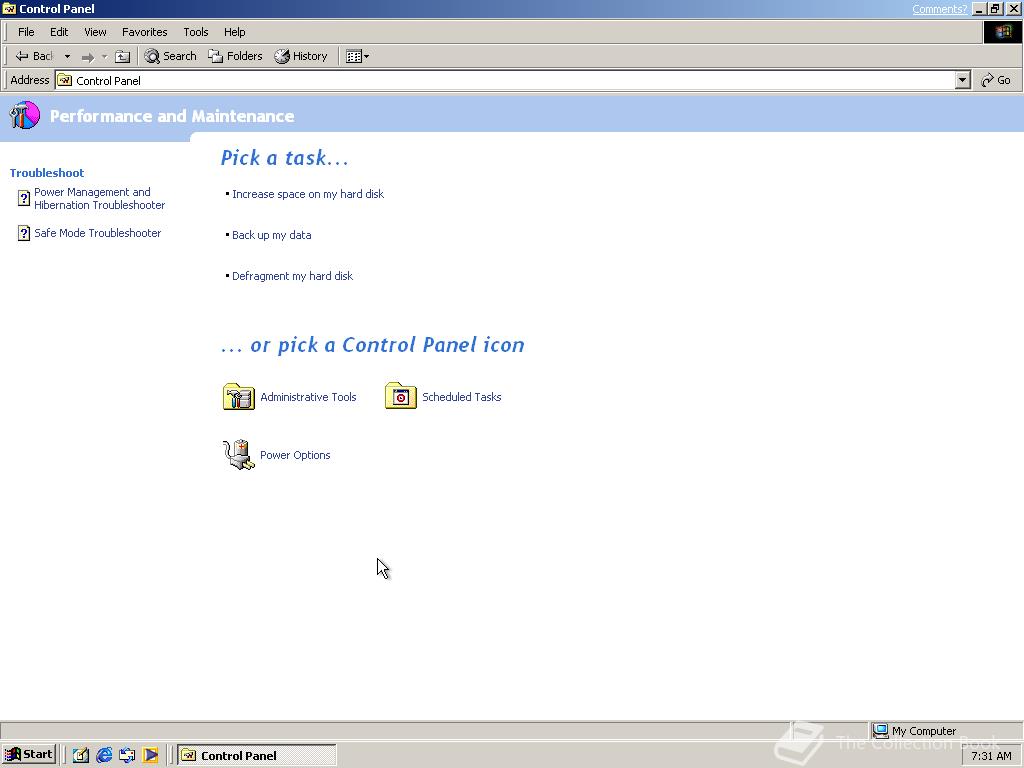Expand the Back button history dropdown arrow
The width and height of the screenshot is (1024, 768).
coord(67,57)
